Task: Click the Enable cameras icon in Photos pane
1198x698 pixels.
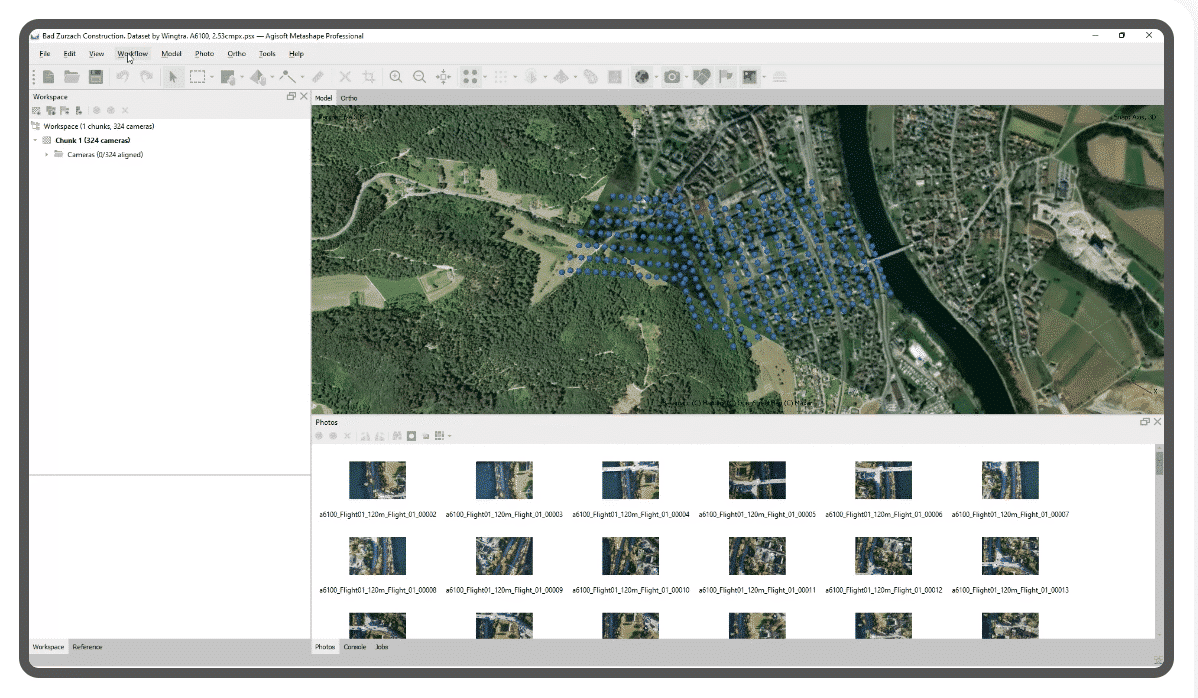Action: 319,436
